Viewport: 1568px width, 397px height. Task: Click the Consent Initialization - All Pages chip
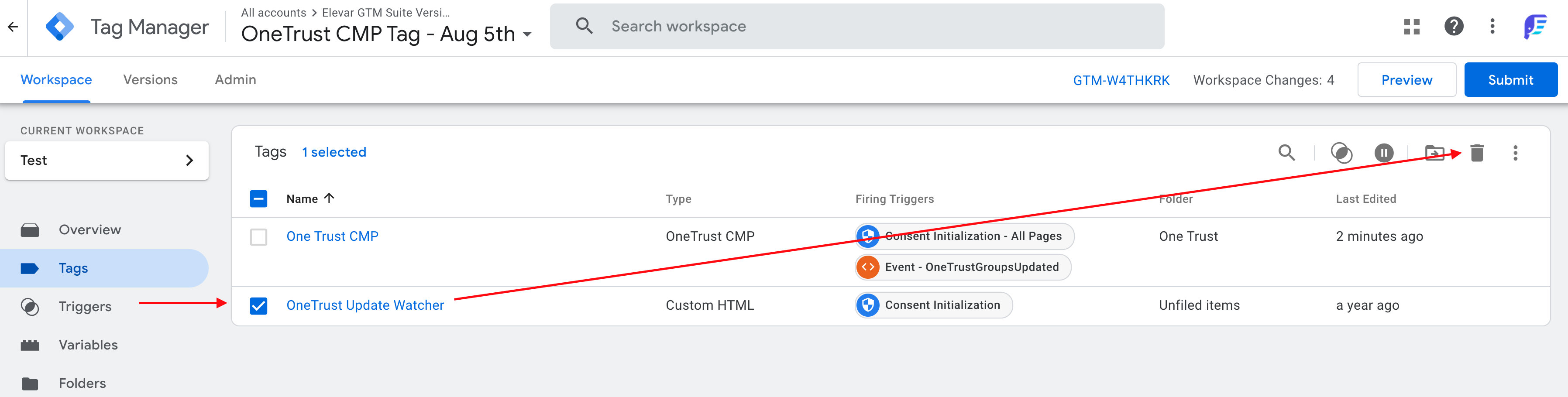click(x=965, y=236)
